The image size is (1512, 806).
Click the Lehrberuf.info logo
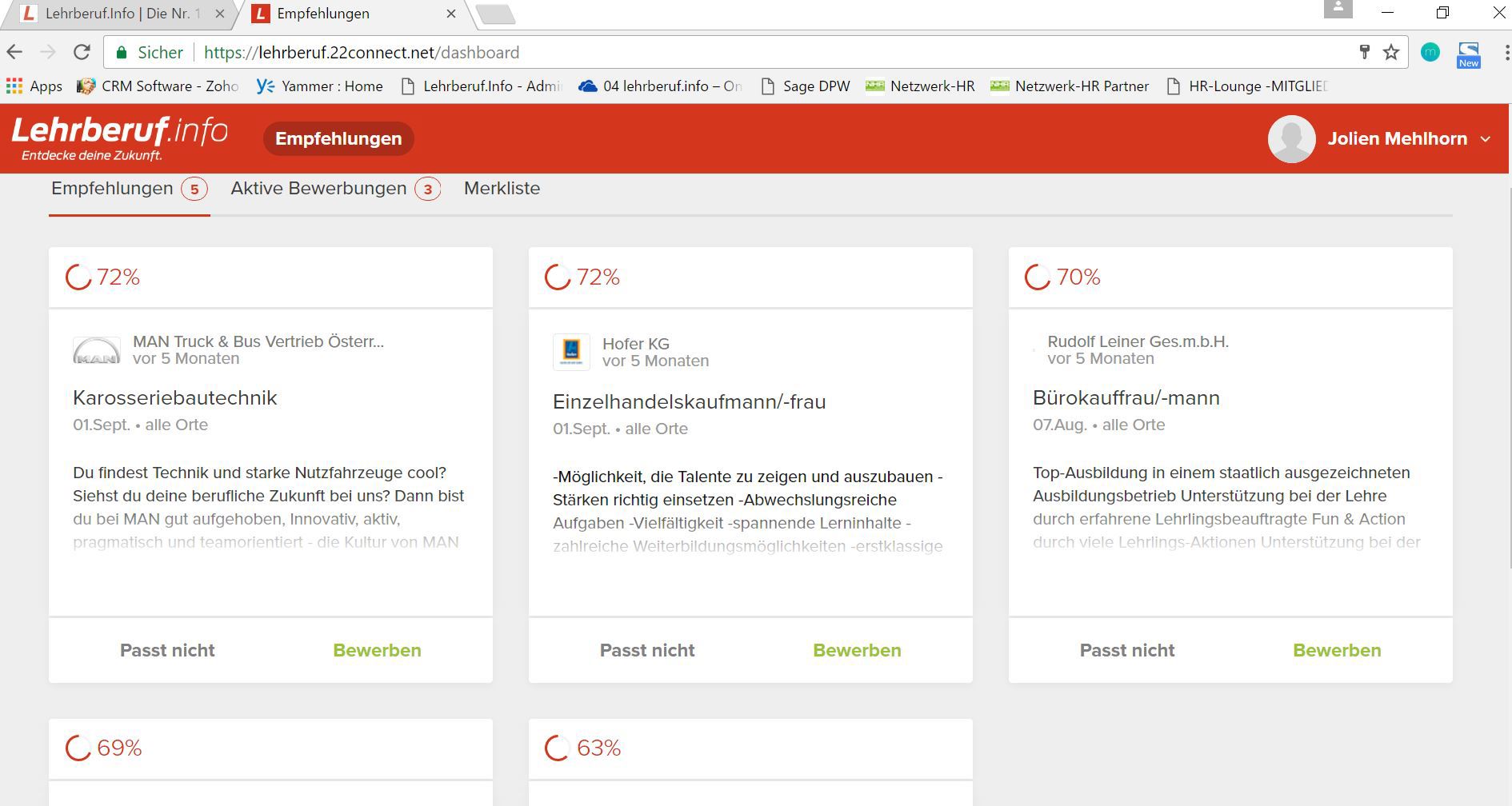pyautogui.click(x=120, y=138)
